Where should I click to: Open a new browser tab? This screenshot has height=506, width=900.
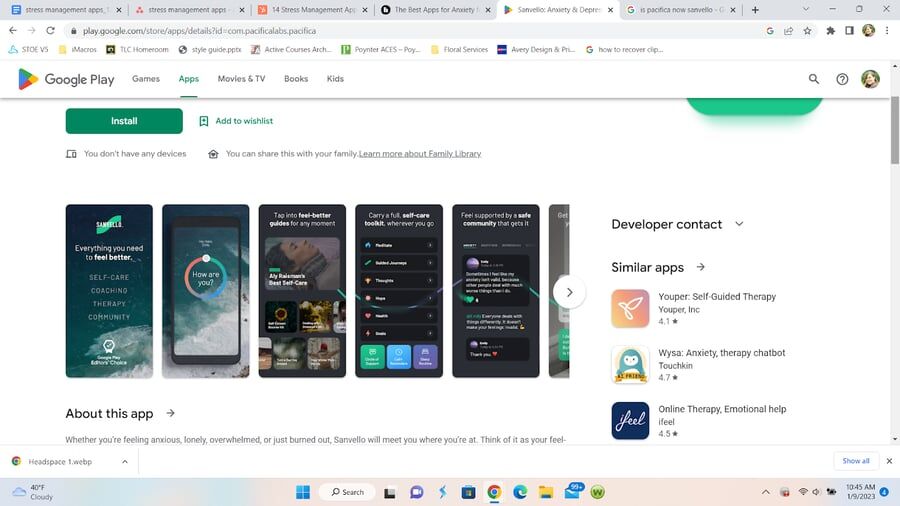tap(755, 10)
